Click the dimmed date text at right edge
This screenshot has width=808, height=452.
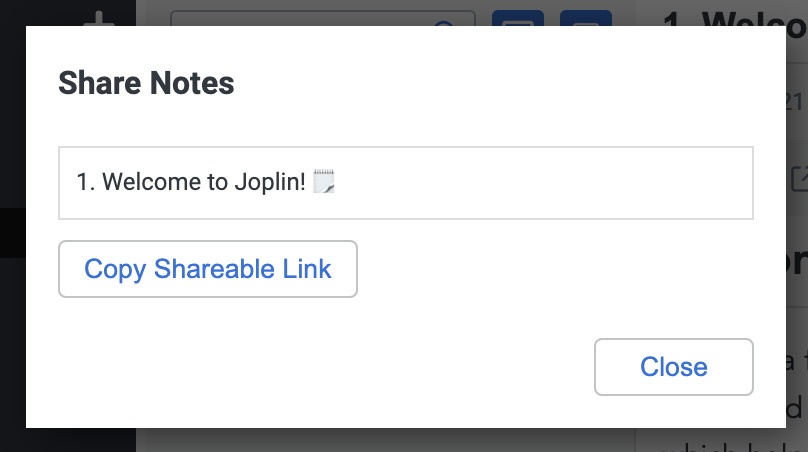pos(797,102)
